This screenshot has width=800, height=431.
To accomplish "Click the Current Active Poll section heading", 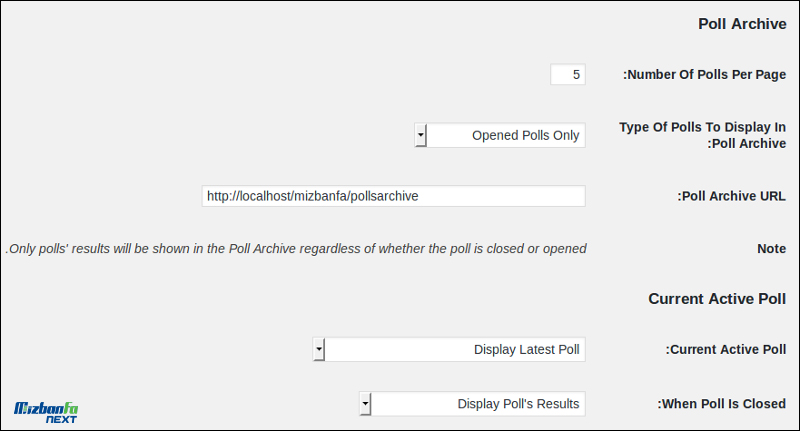I will [717, 298].
